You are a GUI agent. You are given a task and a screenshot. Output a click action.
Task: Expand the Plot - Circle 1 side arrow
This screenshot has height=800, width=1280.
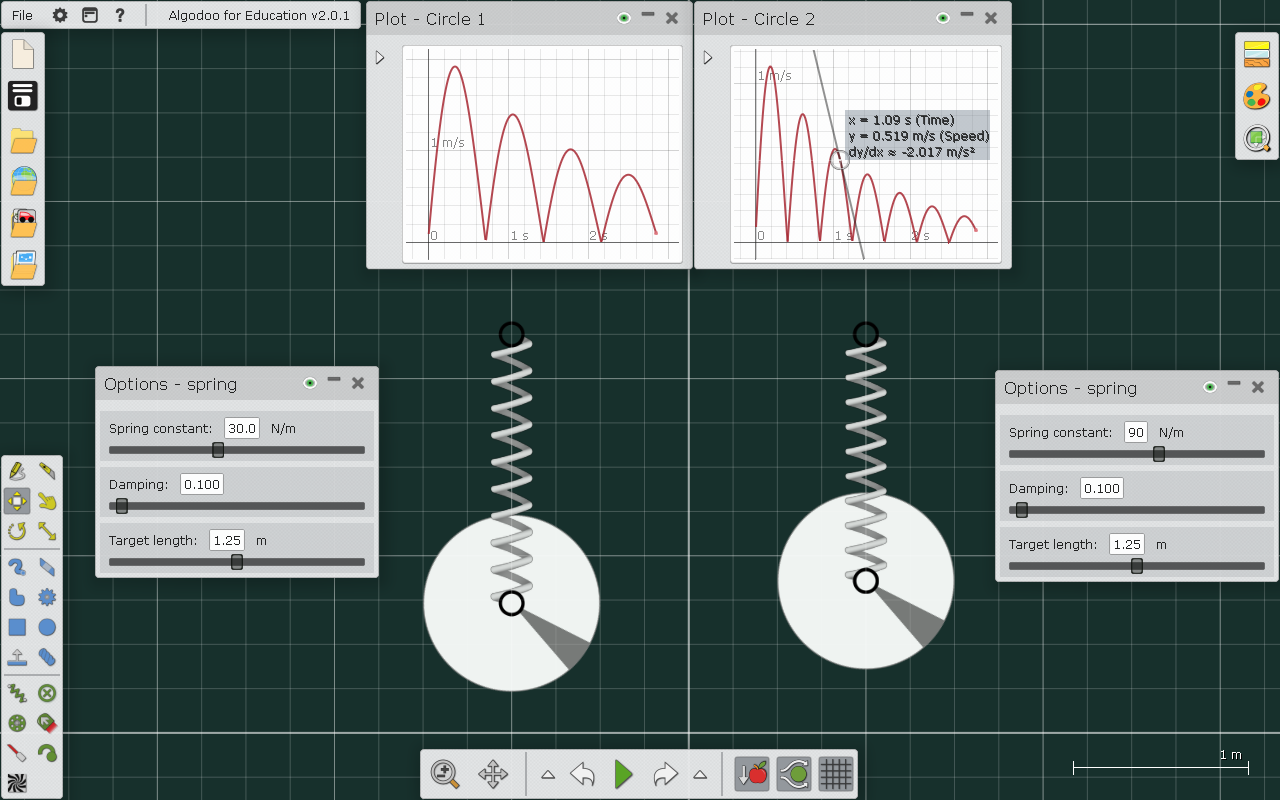[380, 58]
